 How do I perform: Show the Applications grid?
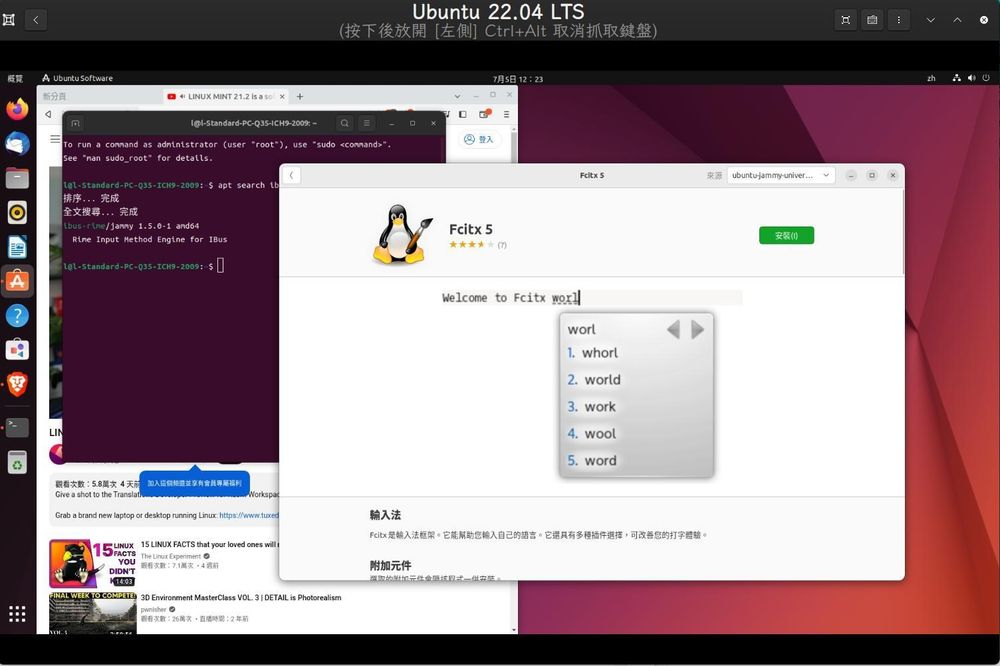pos(16,614)
